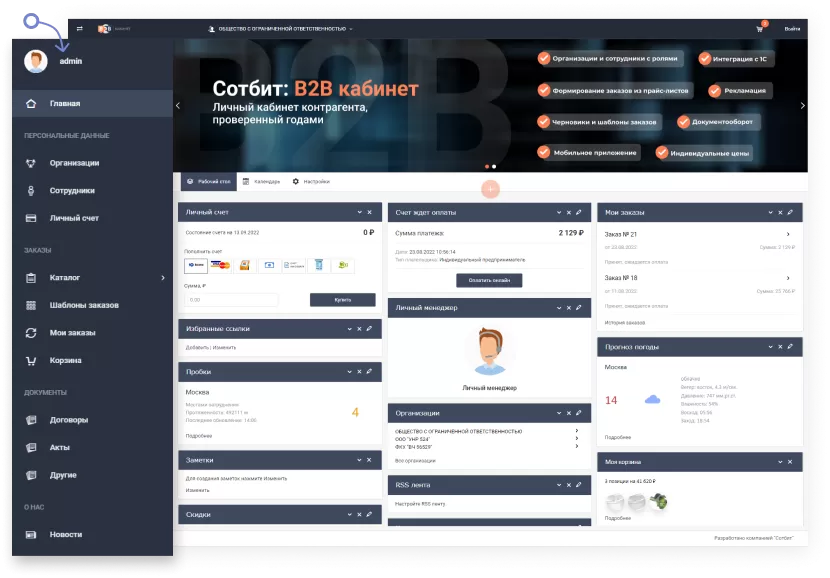Image resolution: width=830 pixels, height=578 pixels.
Task: Click the Оплатить онлайн button
Action: click(x=489, y=280)
